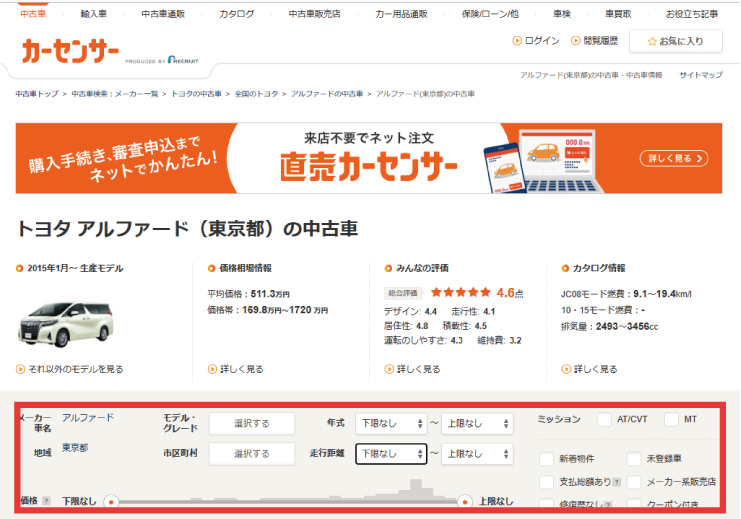Enable the 新着物件 checkbox
741x519 pixels.
point(546,458)
